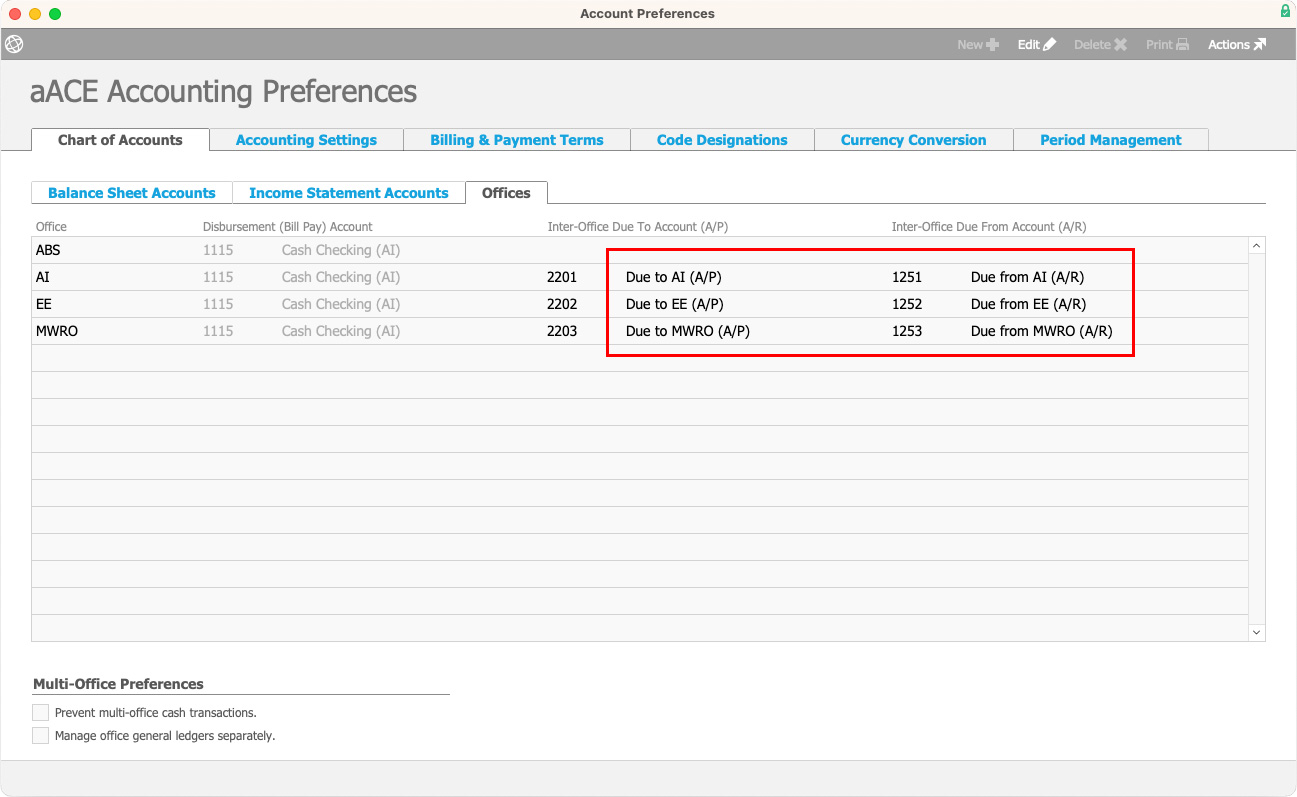Click the Disbursement (Bill Pay) Account header
This screenshot has width=1297, height=797.
click(x=288, y=227)
